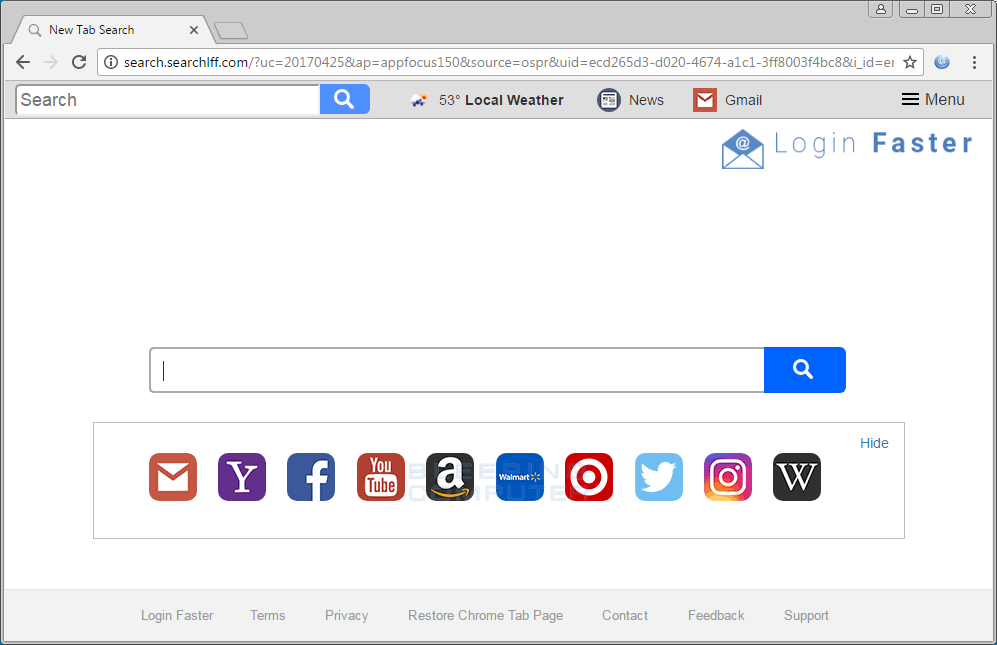Open the Contact footer link

[x=625, y=615]
